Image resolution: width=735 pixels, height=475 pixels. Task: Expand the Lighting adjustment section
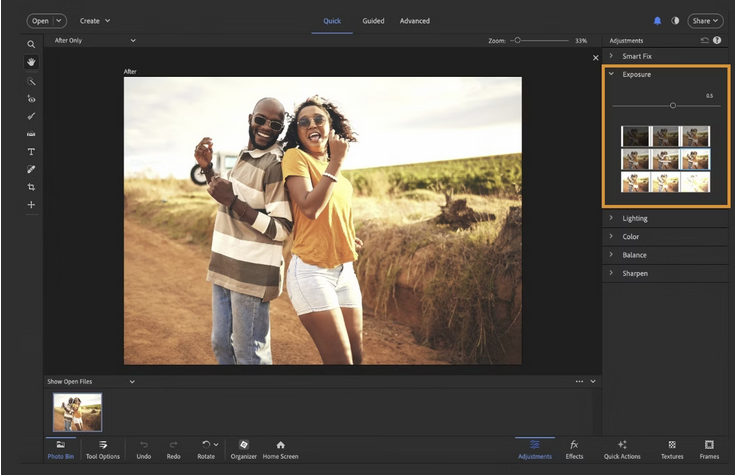pyautogui.click(x=634, y=218)
